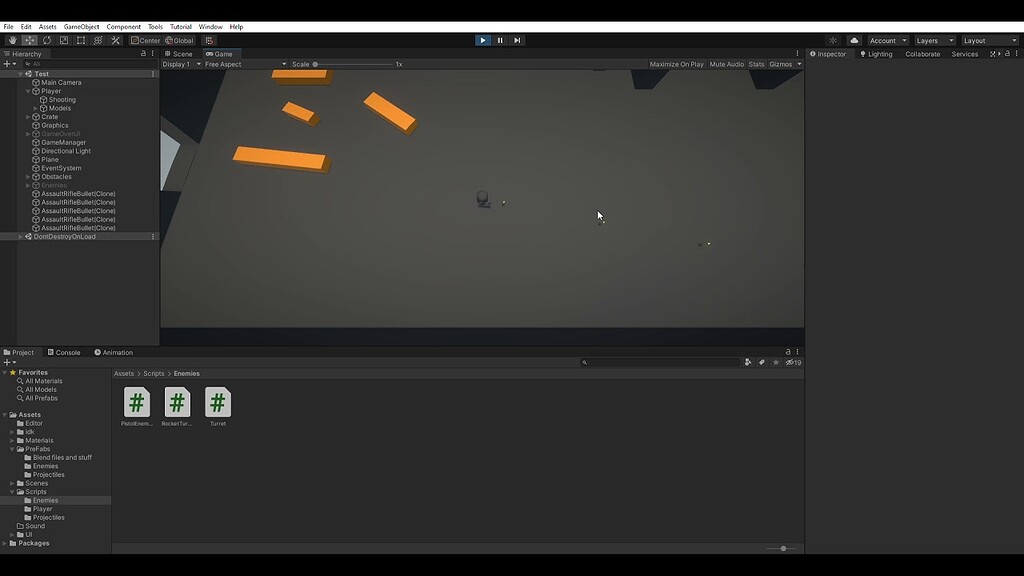Enable Mute Audio in the Game view
Screen dimensions: 1024x576
[x=728, y=63]
